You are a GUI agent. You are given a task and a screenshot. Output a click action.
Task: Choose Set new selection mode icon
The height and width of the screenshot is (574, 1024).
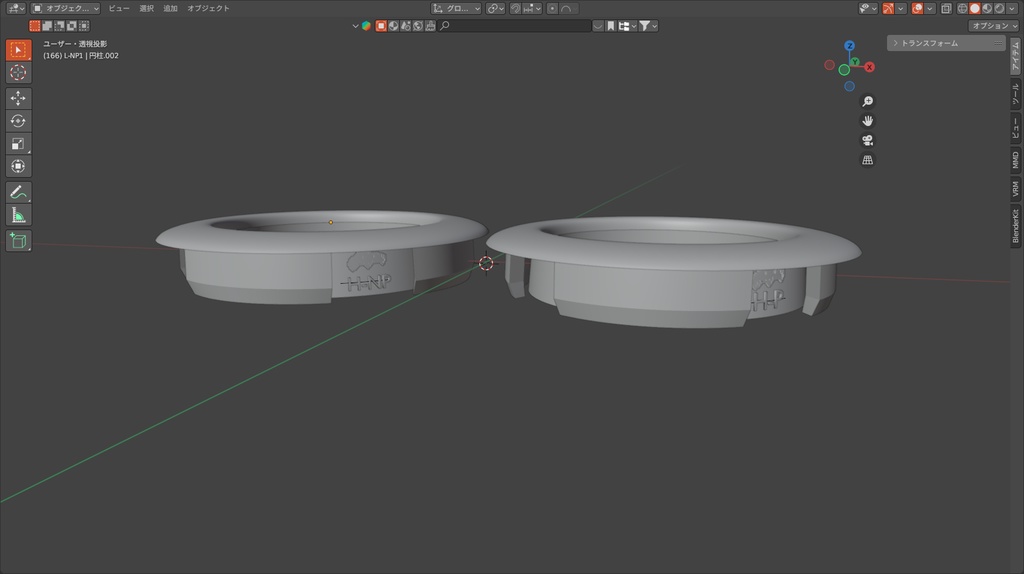pyautogui.click(x=35, y=26)
